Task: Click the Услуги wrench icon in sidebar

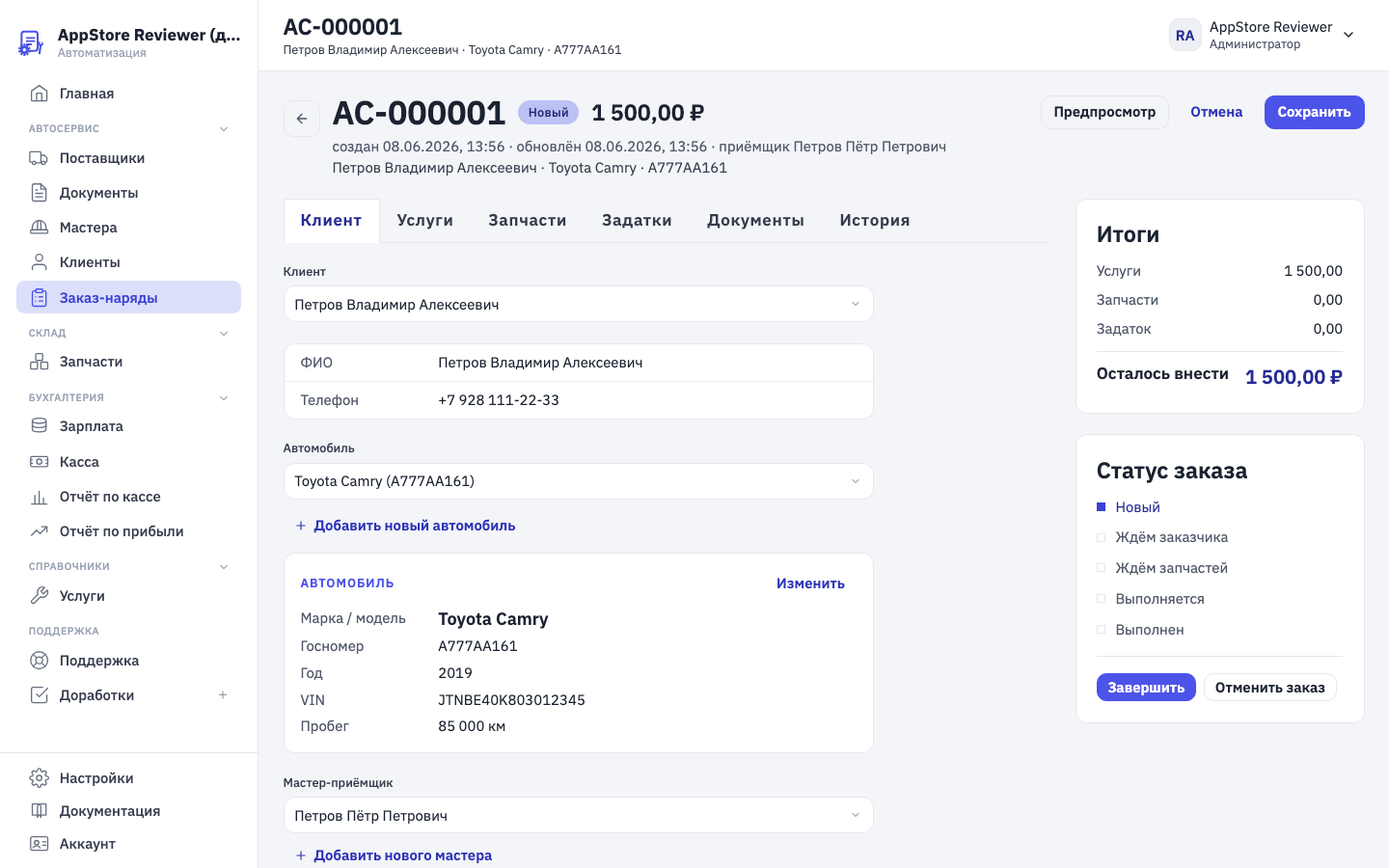Action: click(x=39, y=596)
